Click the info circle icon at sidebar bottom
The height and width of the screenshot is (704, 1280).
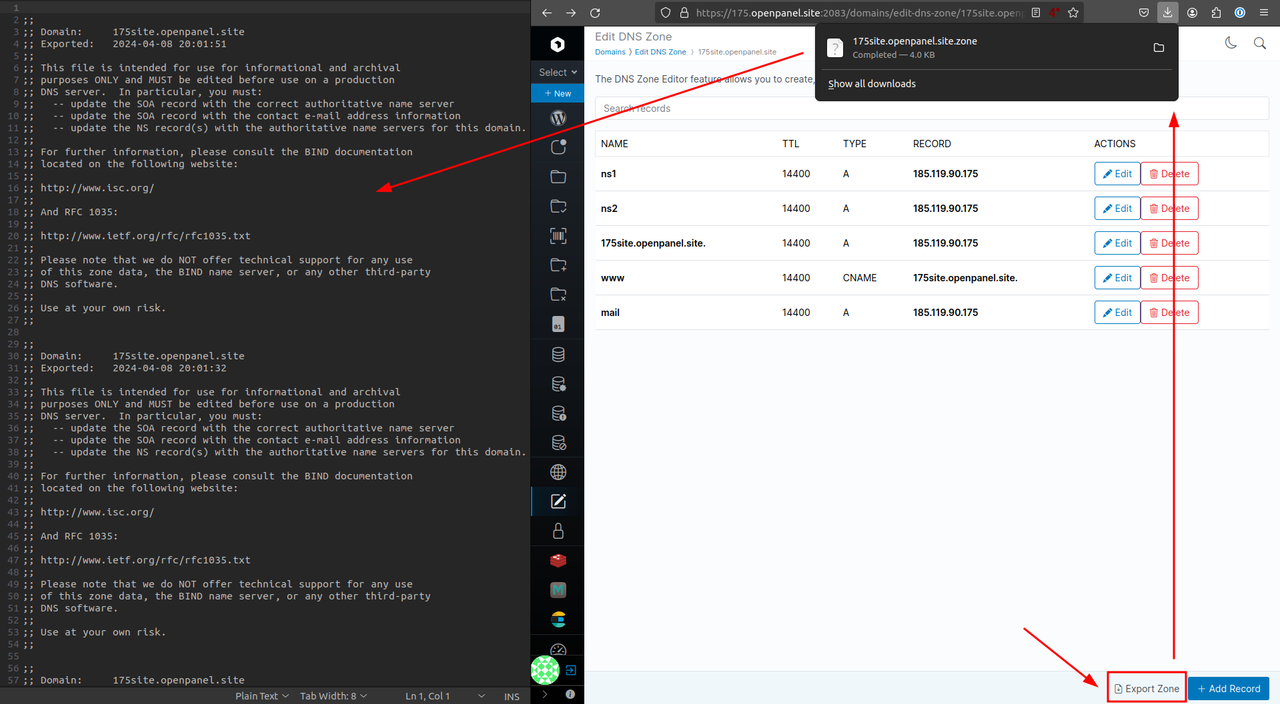pyautogui.click(x=570, y=693)
